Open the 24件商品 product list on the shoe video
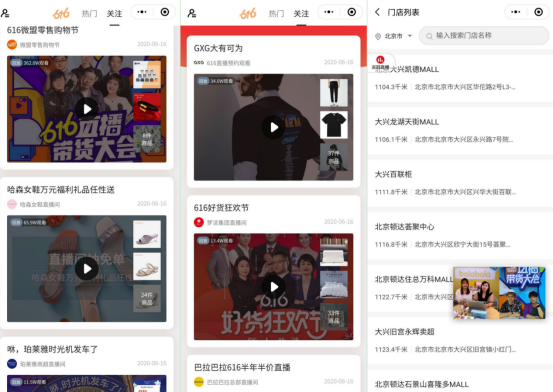 (147, 298)
